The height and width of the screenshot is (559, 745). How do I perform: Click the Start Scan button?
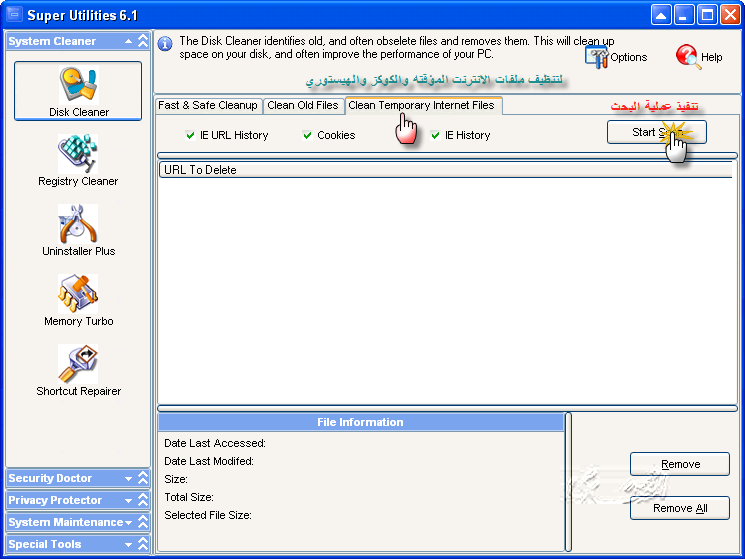coord(657,132)
